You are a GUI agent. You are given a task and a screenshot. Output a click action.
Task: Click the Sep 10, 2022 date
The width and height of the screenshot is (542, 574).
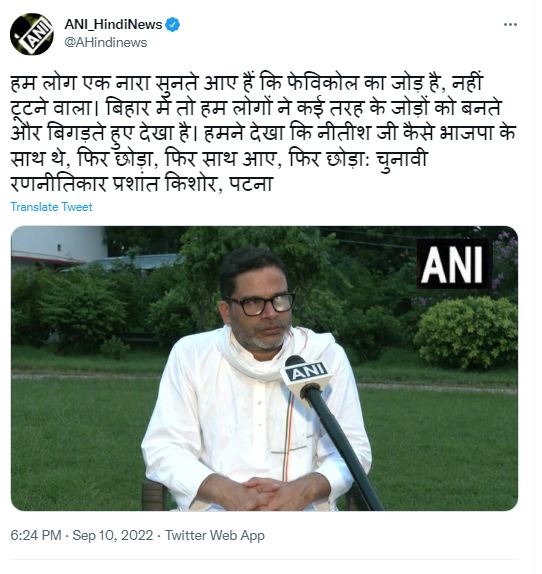click(113, 535)
